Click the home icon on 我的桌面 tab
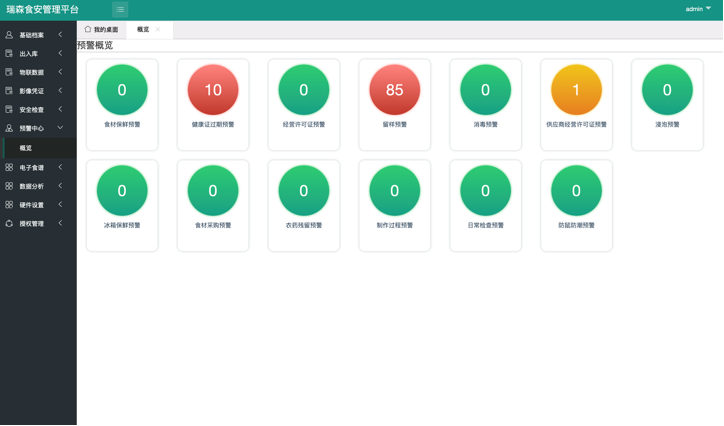Image resolution: width=724 pixels, height=426 pixels. pos(88,30)
